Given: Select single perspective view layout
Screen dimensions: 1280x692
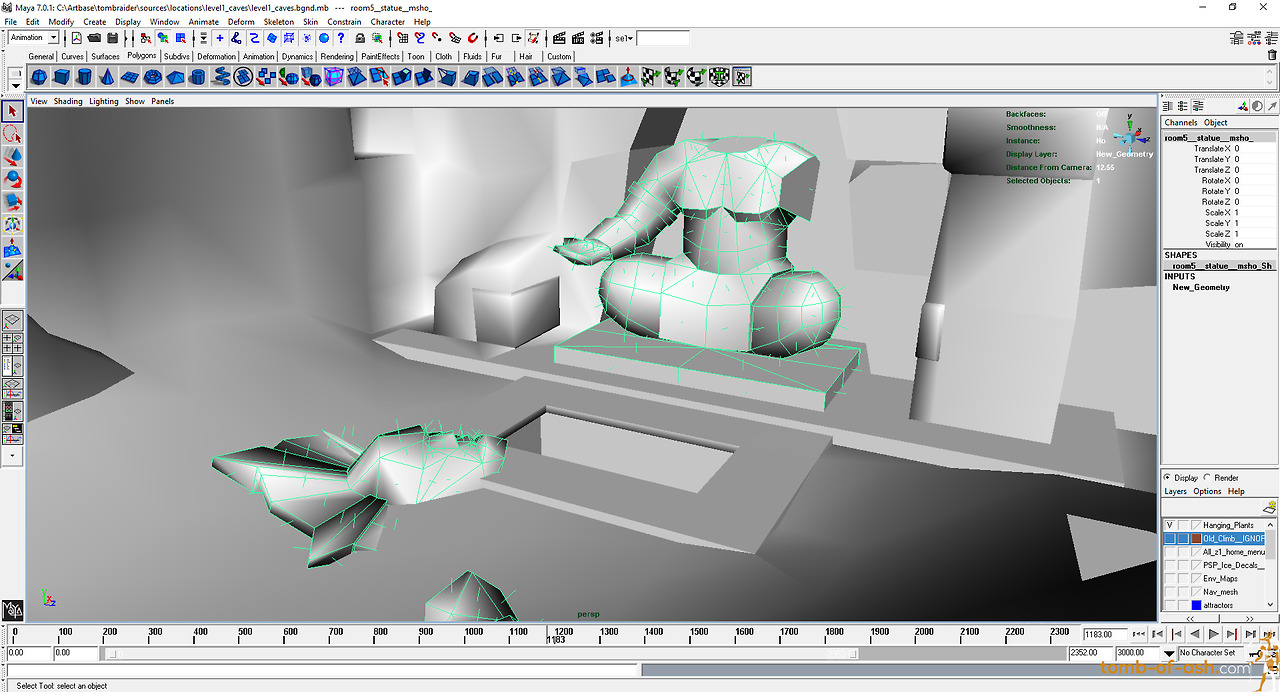Looking at the screenshot, I should (x=12, y=320).
